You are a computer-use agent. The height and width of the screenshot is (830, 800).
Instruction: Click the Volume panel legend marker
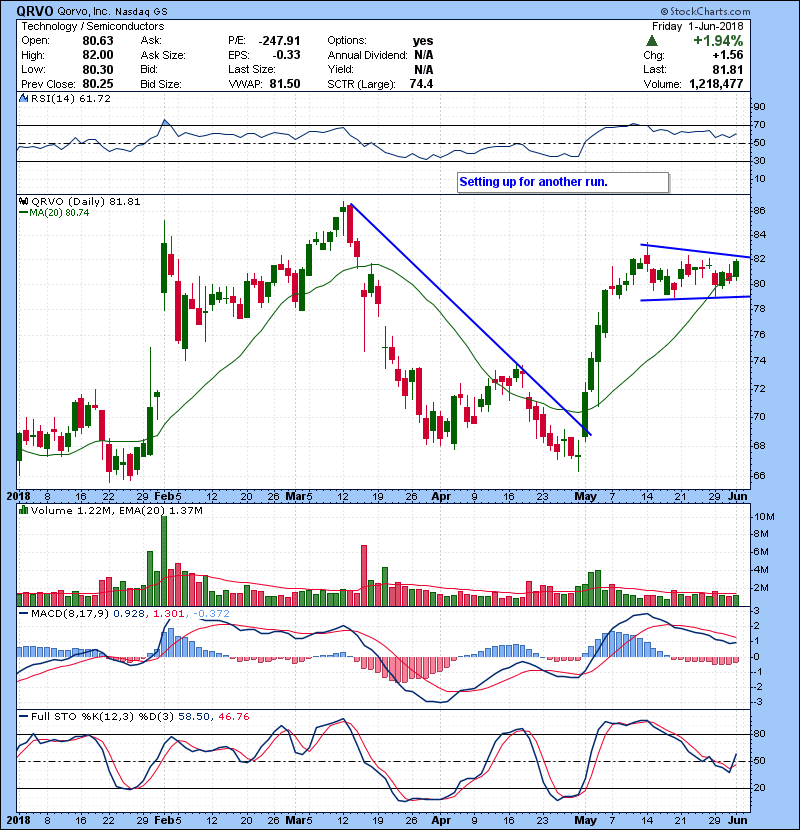[23, 511]
